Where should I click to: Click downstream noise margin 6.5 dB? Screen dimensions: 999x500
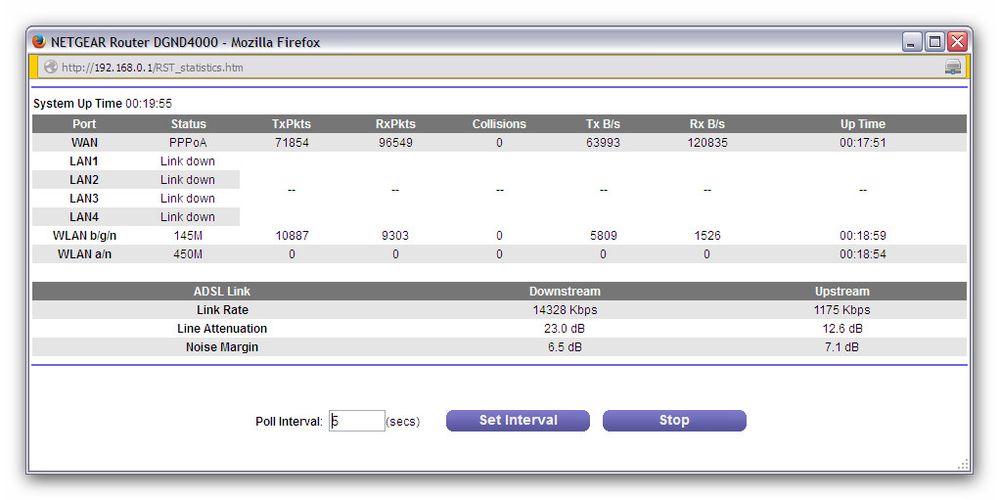[564, 347]
